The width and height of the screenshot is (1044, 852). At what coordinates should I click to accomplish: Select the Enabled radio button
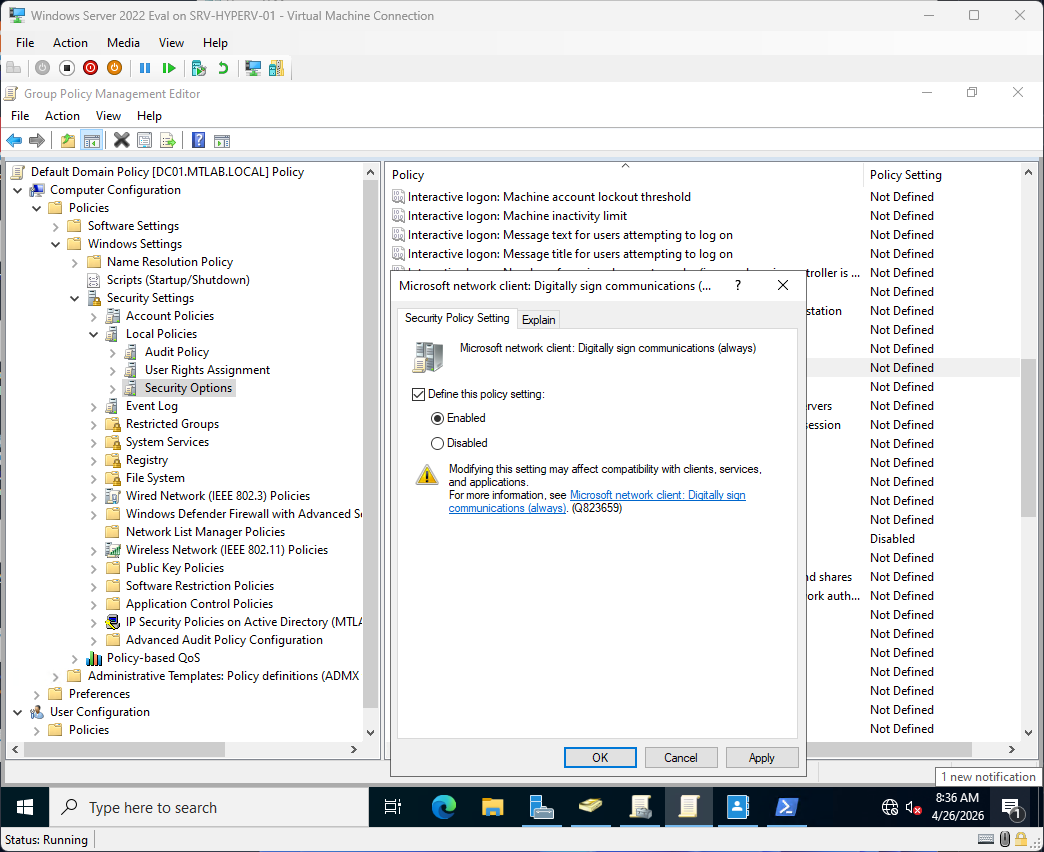click(x=437, y=419)
